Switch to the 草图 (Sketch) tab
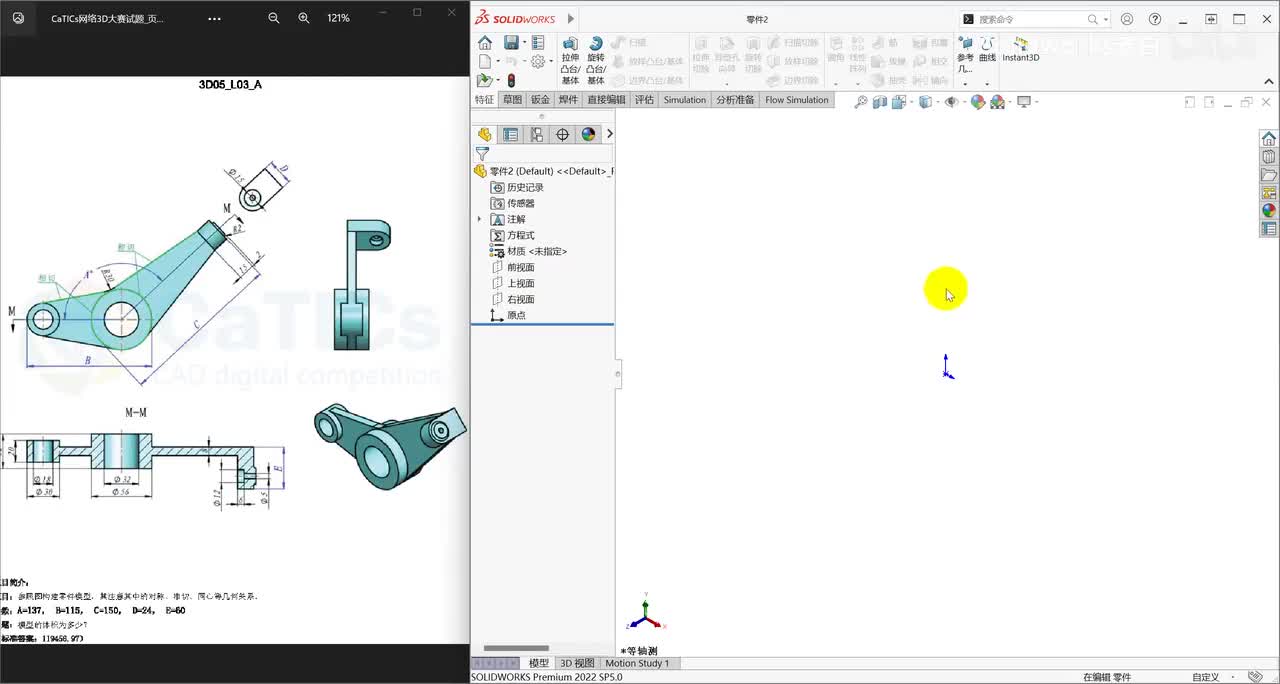 point(512,100)
